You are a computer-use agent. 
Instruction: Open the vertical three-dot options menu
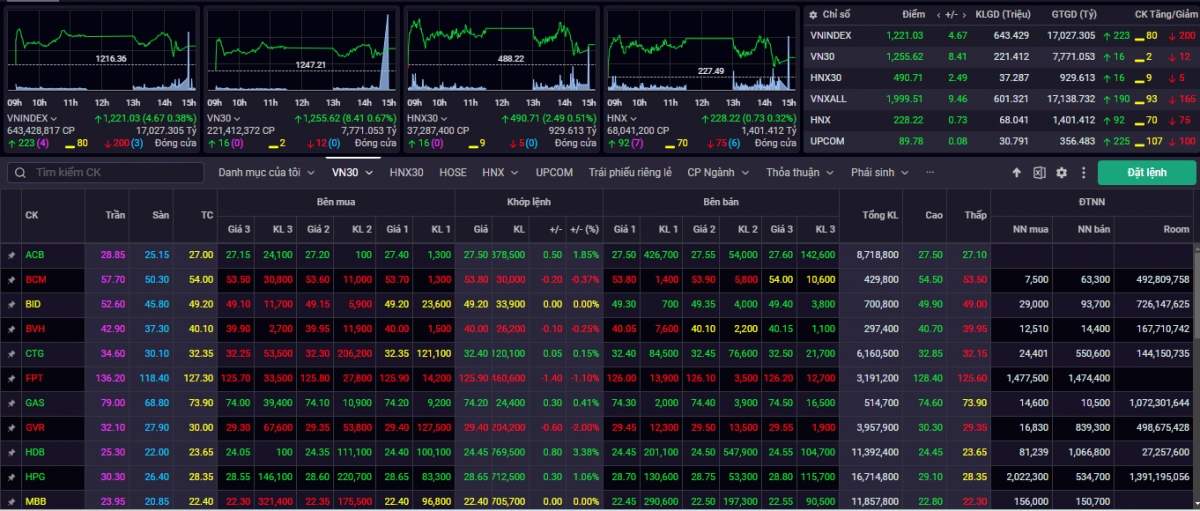[x=1082, y=173]
